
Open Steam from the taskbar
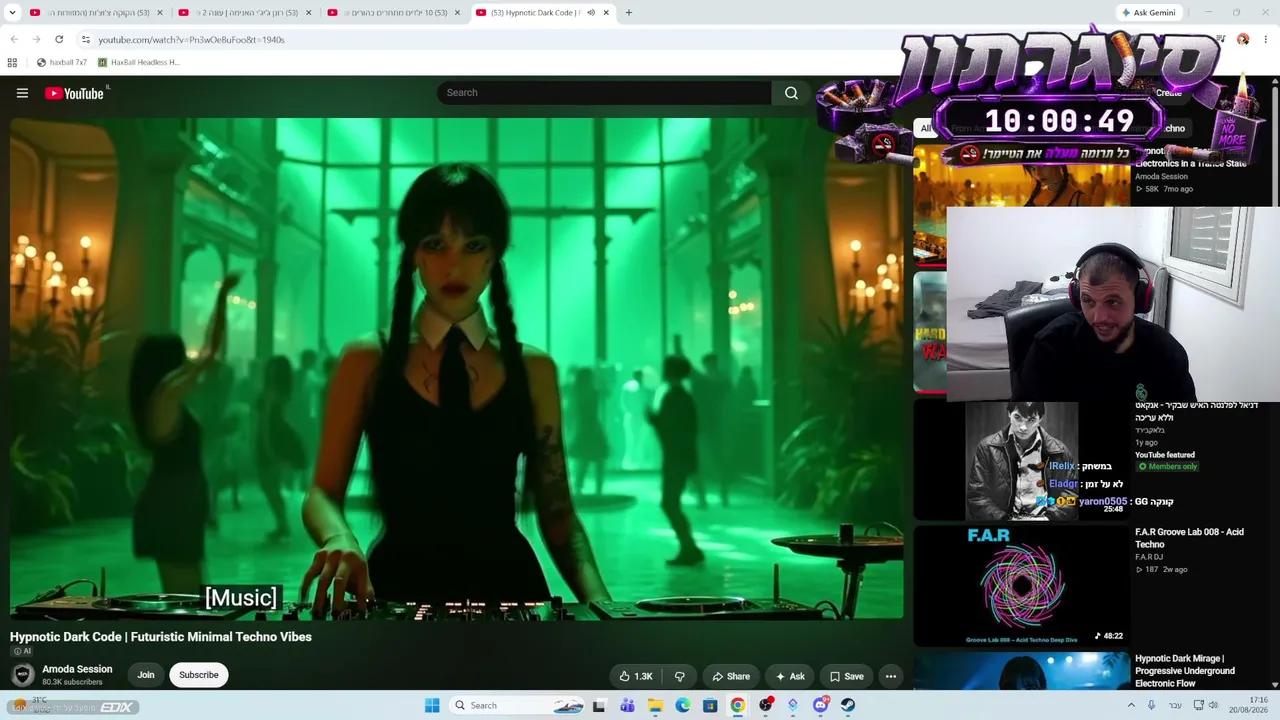coord(848,705)
